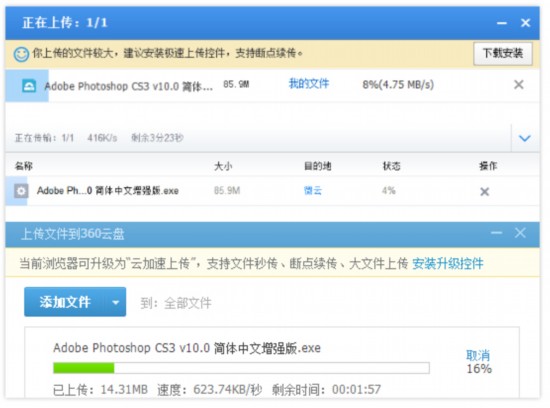Screen dimensions: 550x408
Task: Open the 微云 destination link
Action: pos(313,190)
